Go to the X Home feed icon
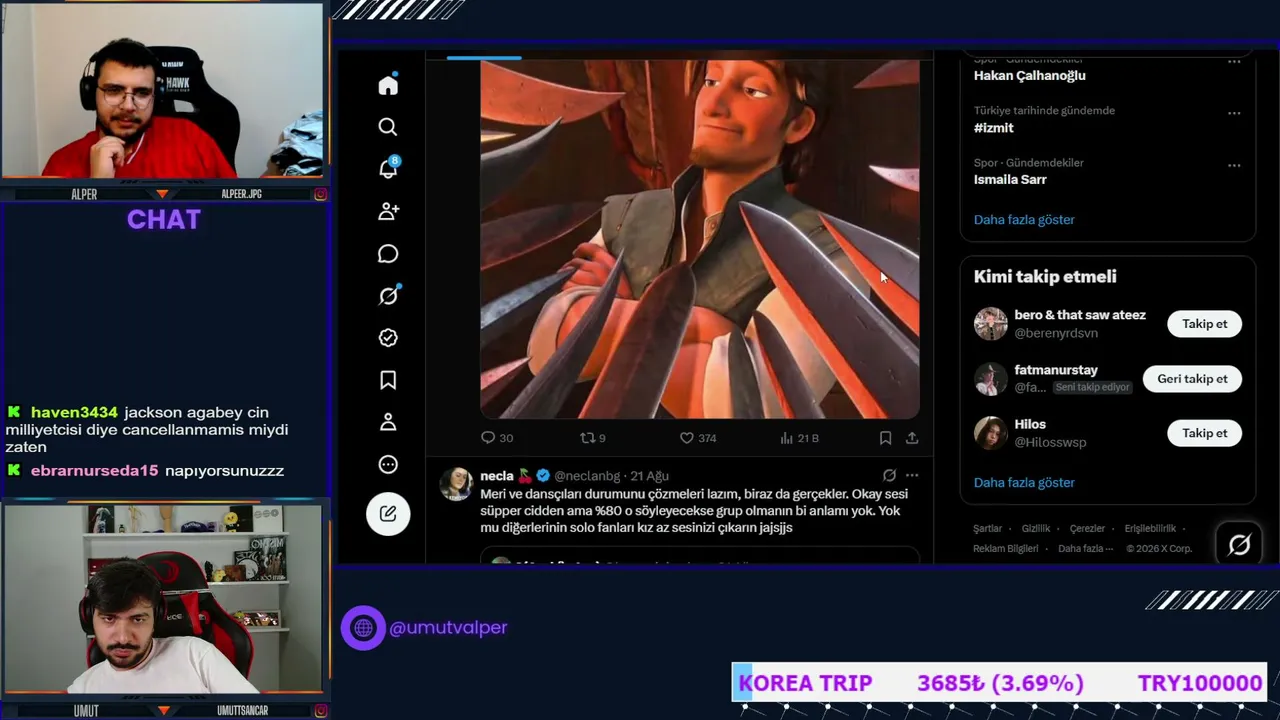The height and width of the screenshot is (720, 1280). point(388,85)
